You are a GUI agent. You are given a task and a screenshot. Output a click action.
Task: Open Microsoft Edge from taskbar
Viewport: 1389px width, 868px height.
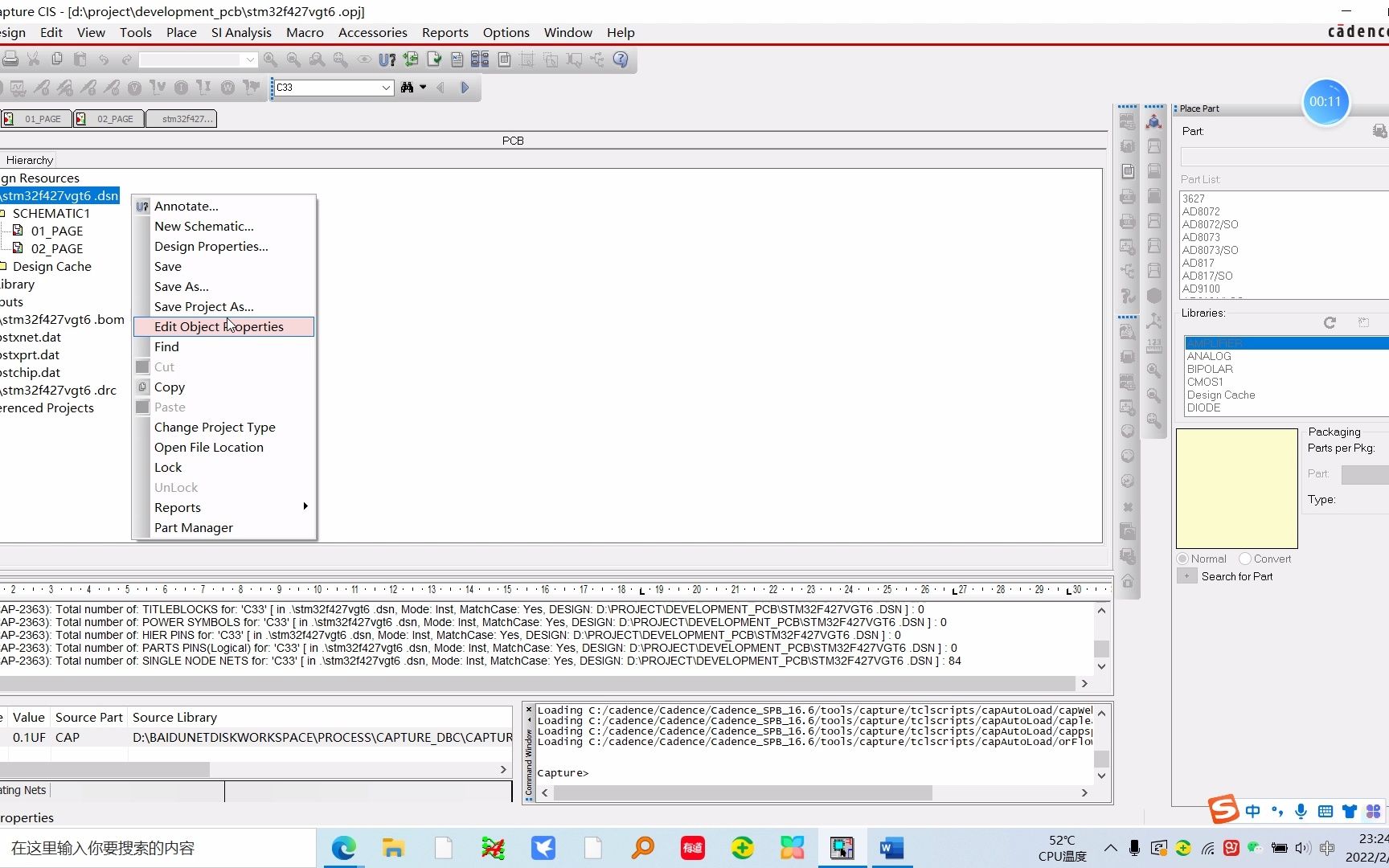[344, 848]
